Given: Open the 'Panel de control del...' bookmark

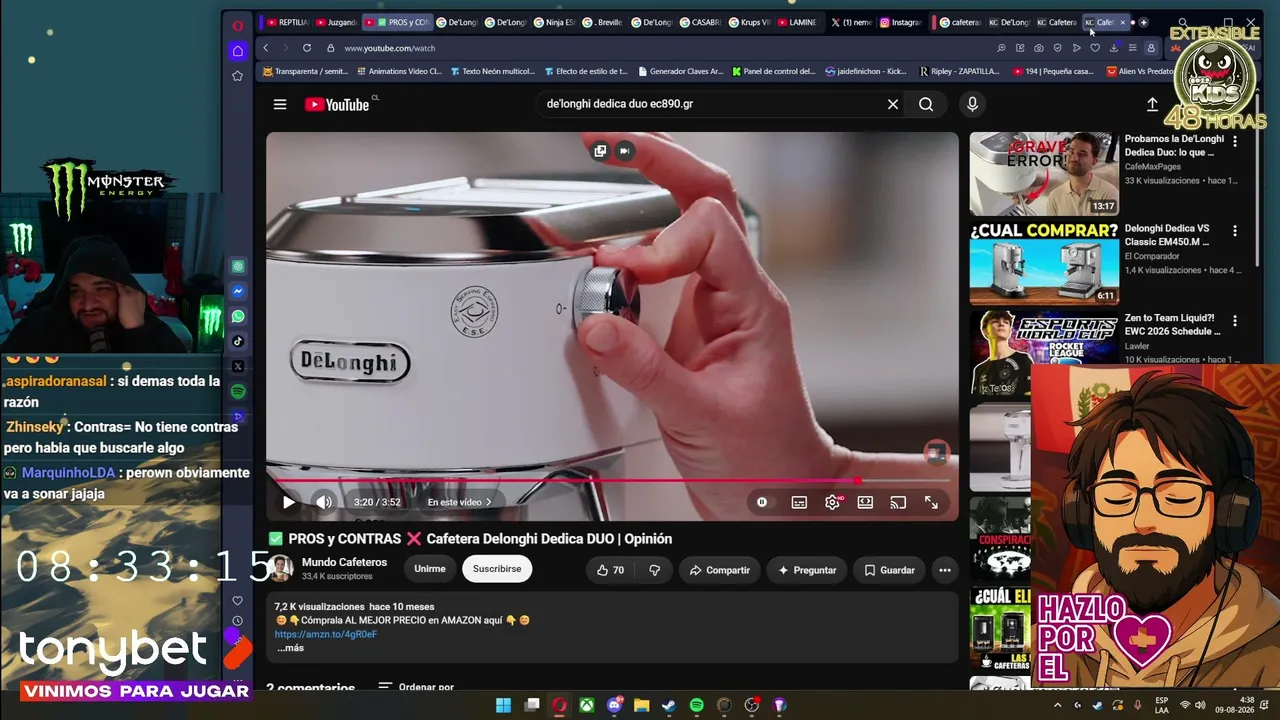Looking at the screenshot, I should (x=774, y=72).
